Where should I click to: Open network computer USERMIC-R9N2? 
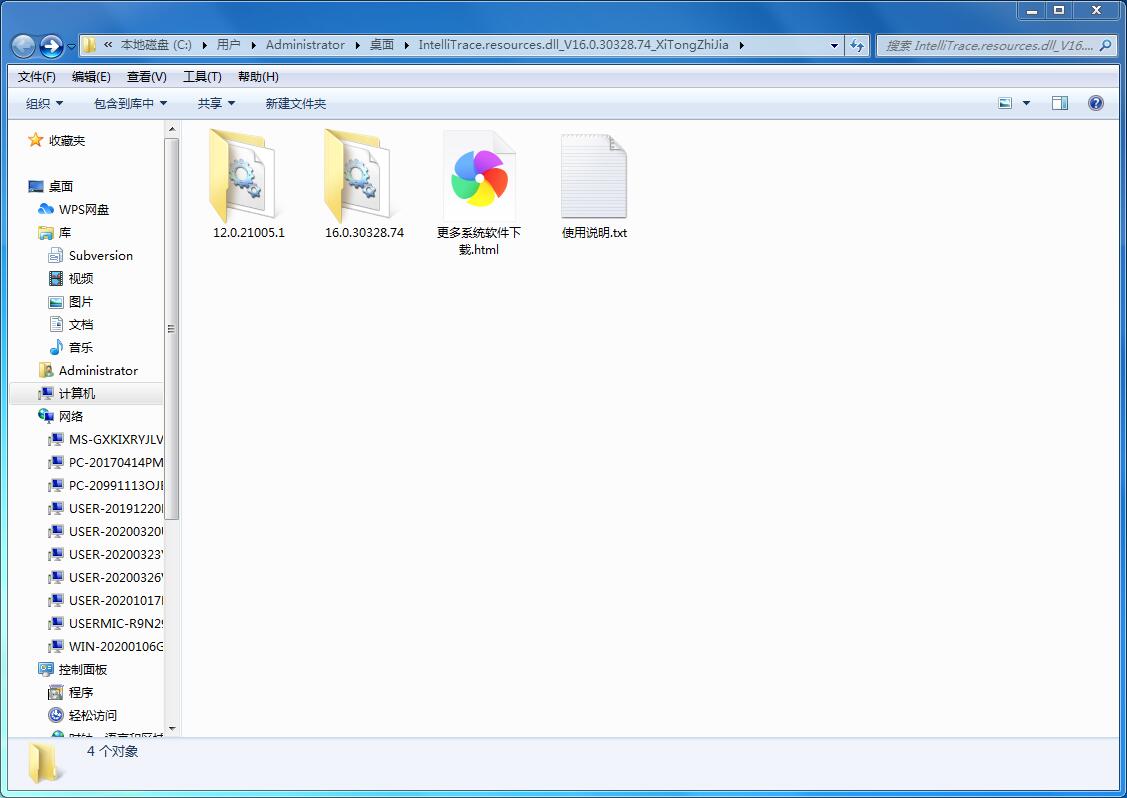(x=116, y=623)
